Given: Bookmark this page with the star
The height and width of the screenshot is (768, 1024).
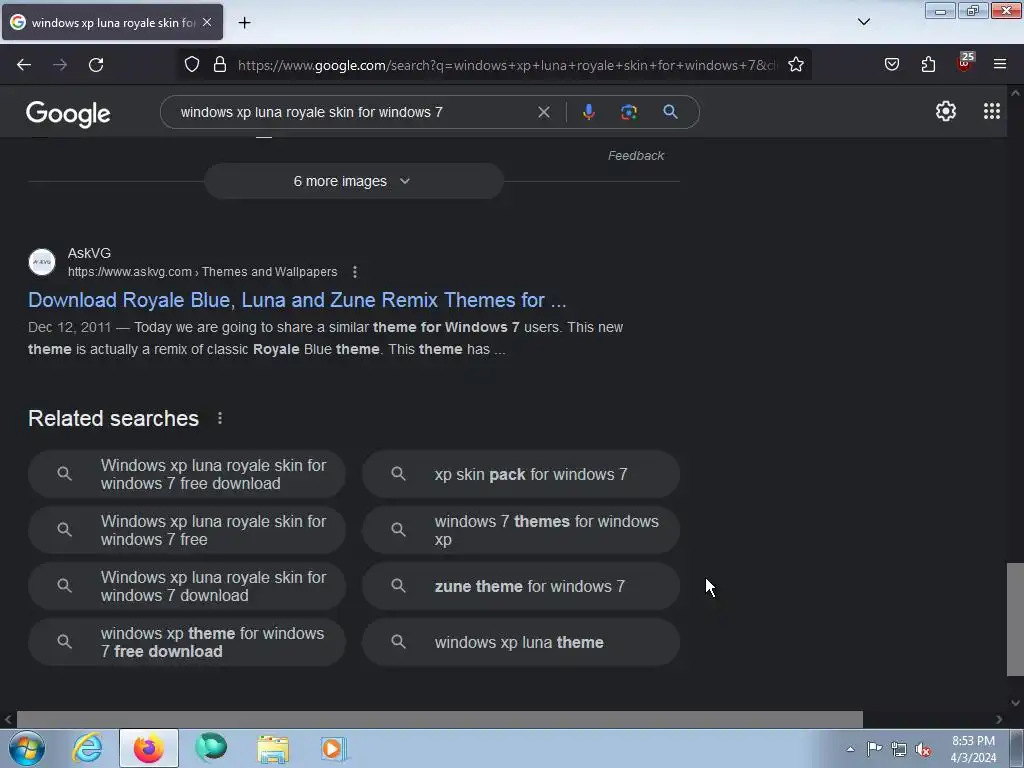Looking at the screenshot, I should pos(795,65).
